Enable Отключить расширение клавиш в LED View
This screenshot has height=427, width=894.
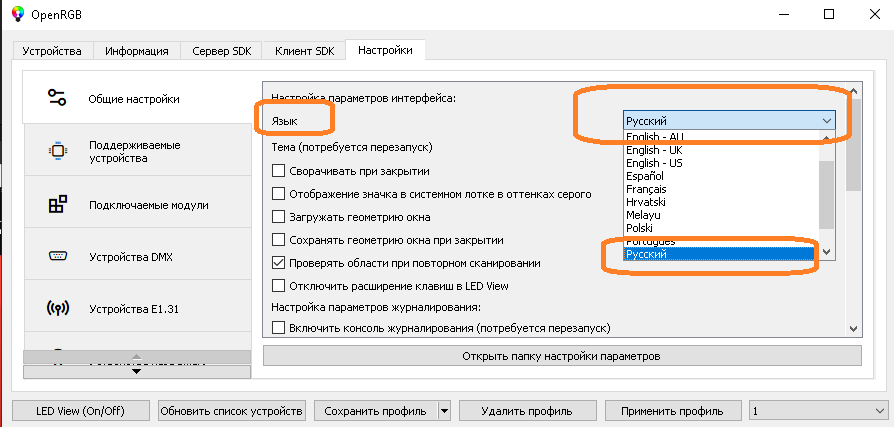(278, 285)
